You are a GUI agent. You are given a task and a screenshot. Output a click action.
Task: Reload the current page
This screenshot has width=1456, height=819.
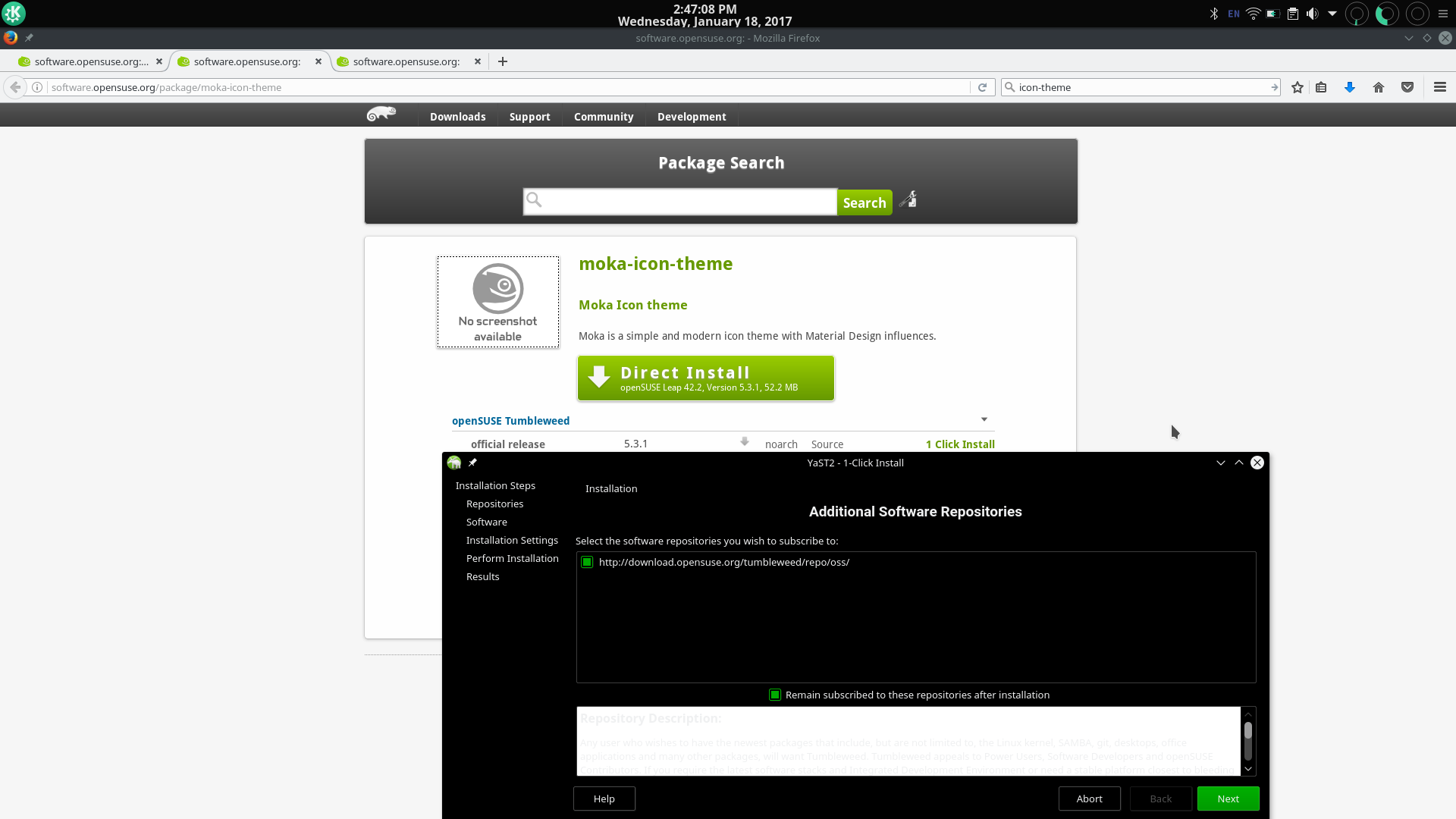click(x=983, y=87)
